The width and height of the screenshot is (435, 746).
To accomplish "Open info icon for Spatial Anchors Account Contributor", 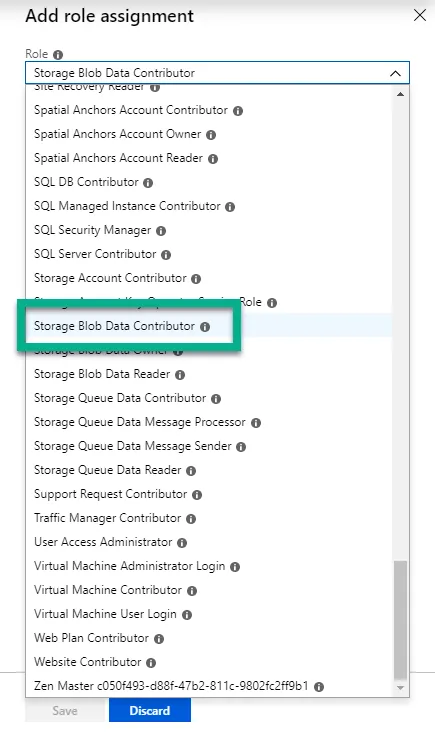I will click(238, 111).
